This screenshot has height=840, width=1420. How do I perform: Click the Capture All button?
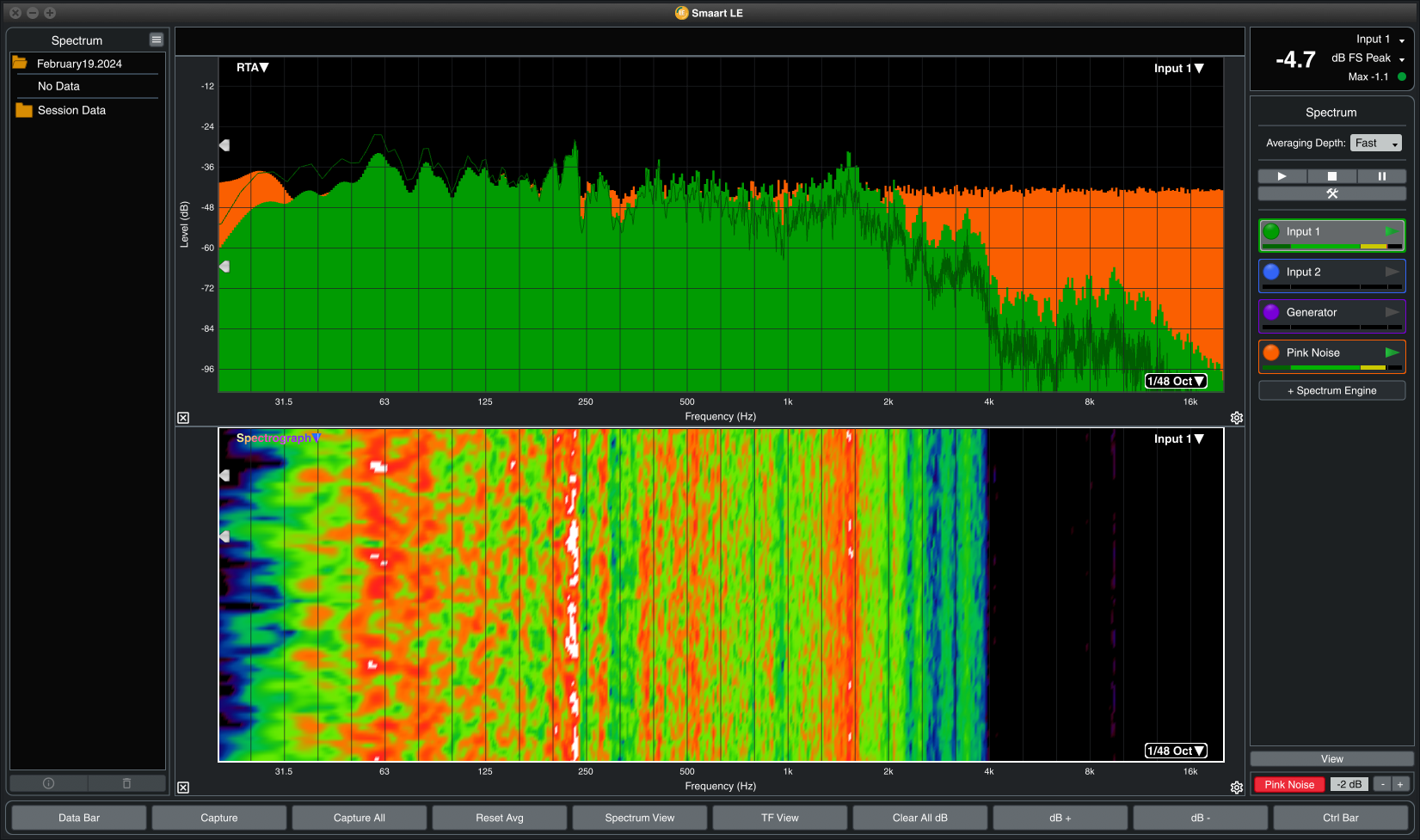point(360,818)
